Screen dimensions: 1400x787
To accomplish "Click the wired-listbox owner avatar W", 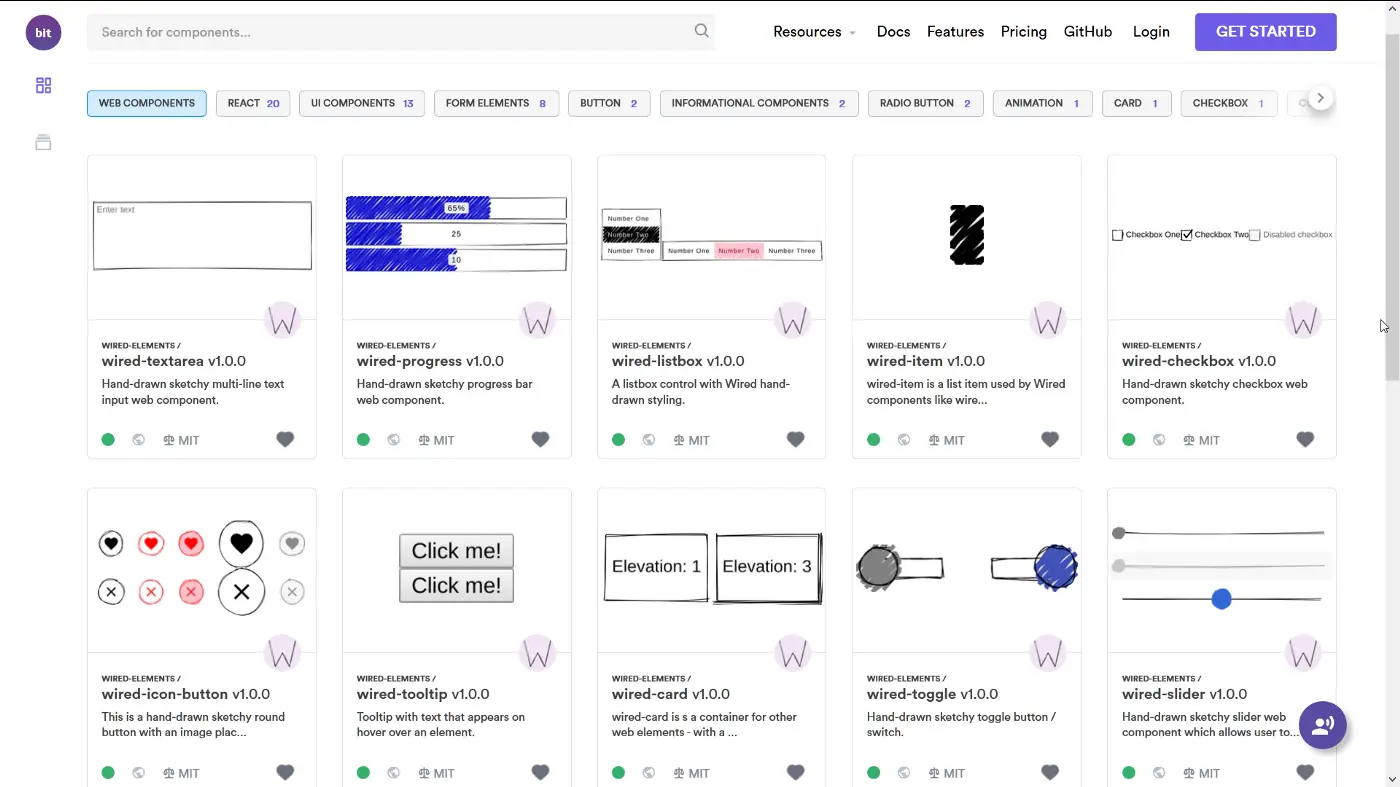I will click(x=793, y=320).
